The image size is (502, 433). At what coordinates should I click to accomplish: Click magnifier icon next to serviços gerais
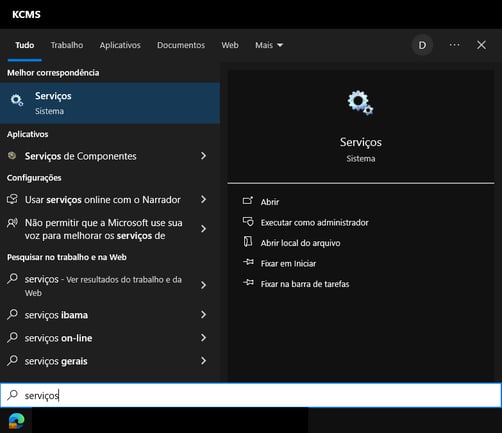click(x=12, y=360)
